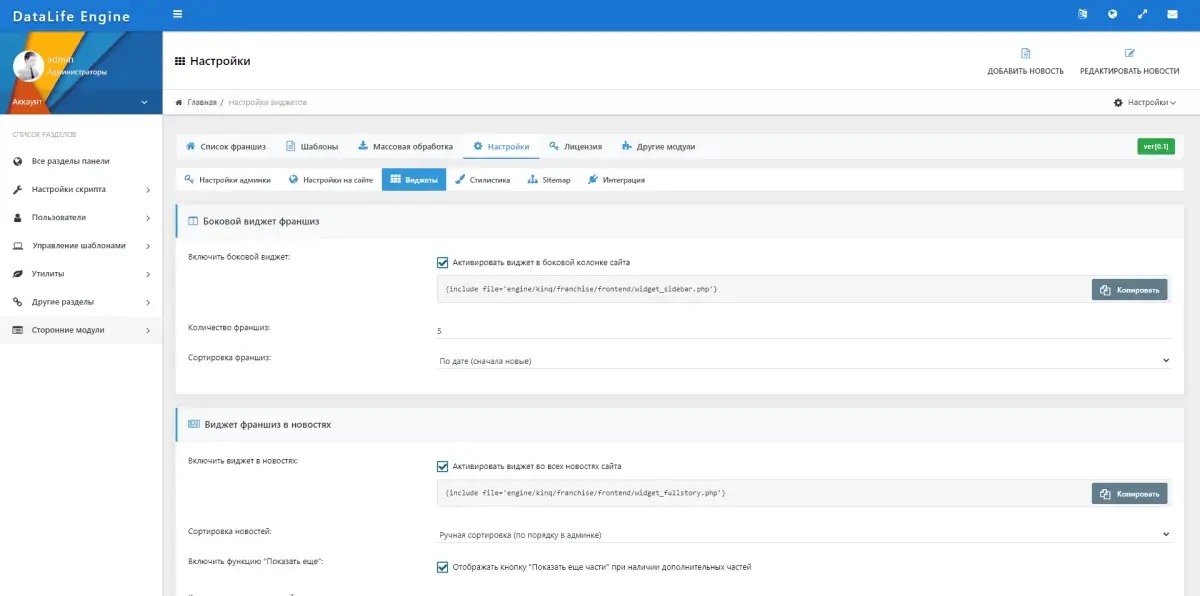
Task: Copy the widget_sidebar.php include code
Action: click(x=1129, y=290)
